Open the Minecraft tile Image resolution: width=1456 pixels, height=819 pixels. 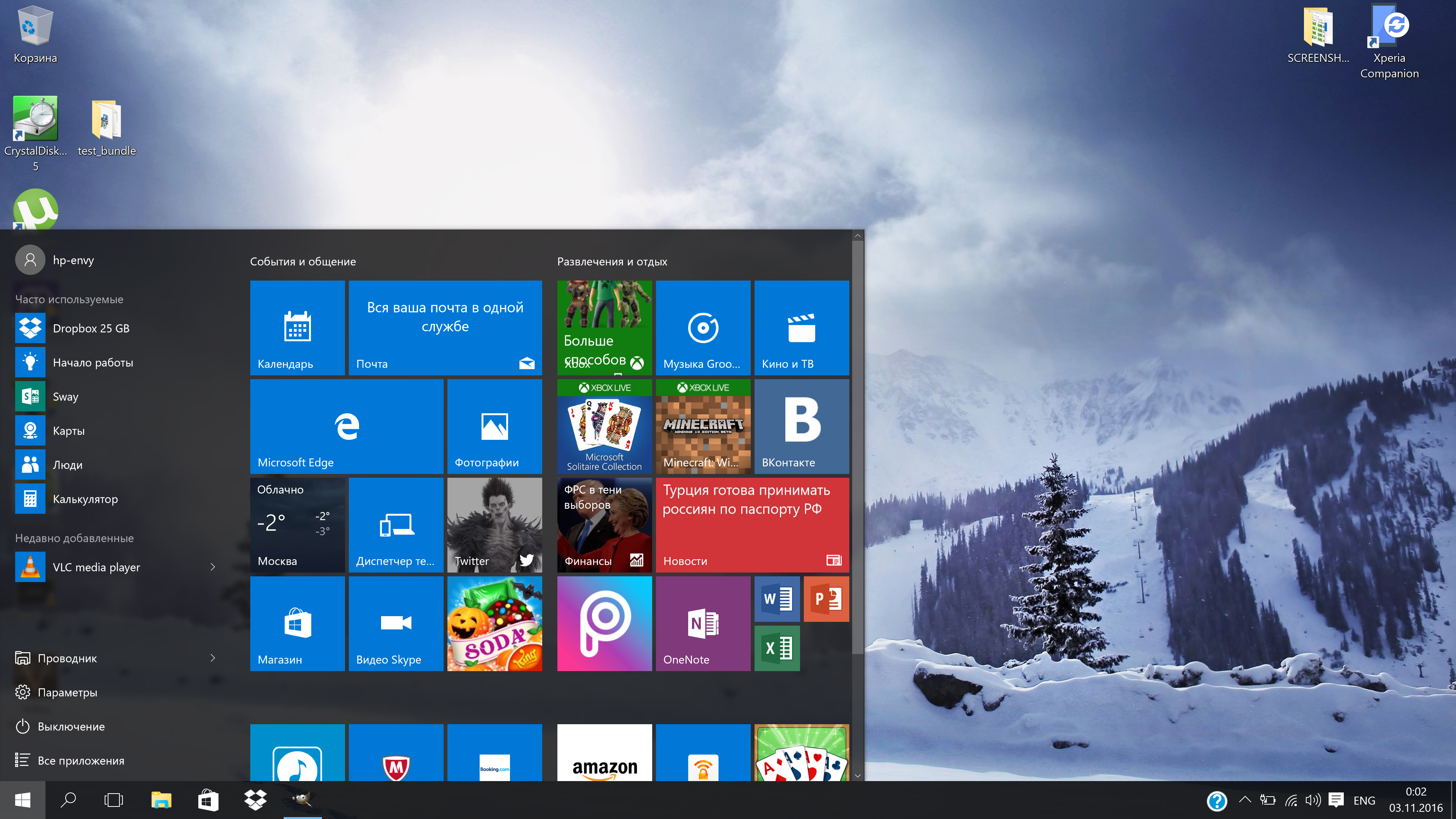click(703, 426)
